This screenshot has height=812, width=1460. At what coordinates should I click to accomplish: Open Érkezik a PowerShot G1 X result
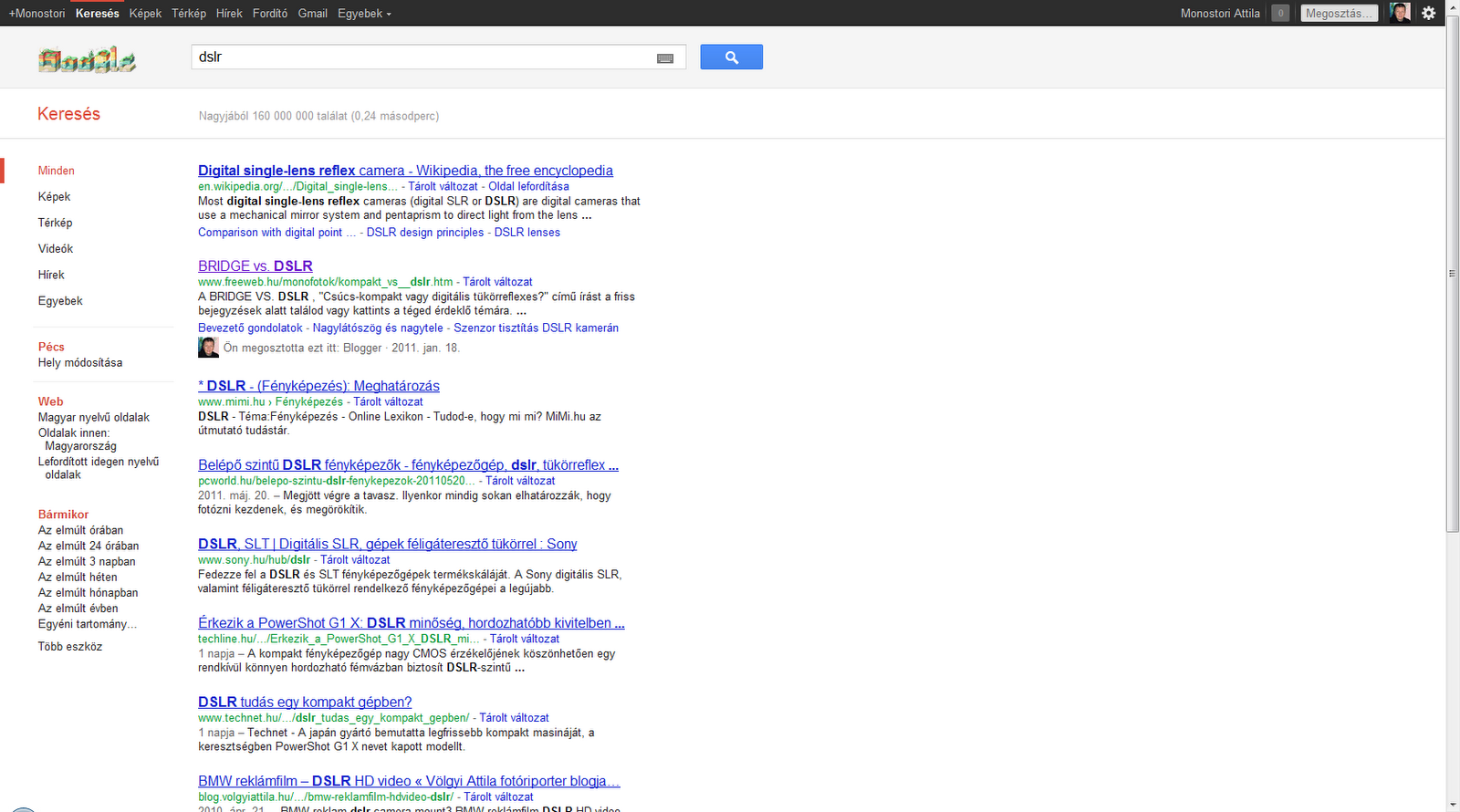click(412, 623)
